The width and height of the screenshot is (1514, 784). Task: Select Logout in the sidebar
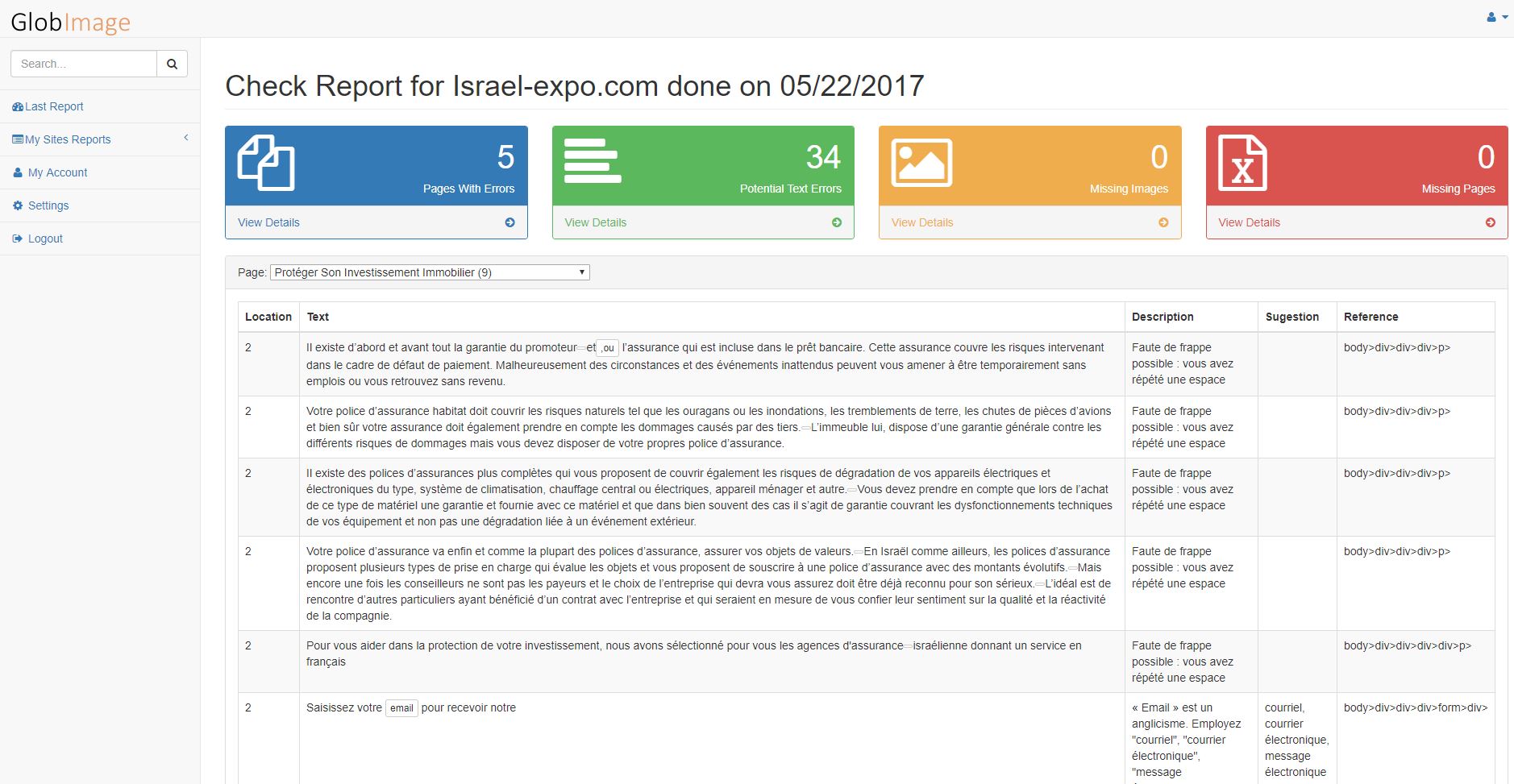pos(100,239)
